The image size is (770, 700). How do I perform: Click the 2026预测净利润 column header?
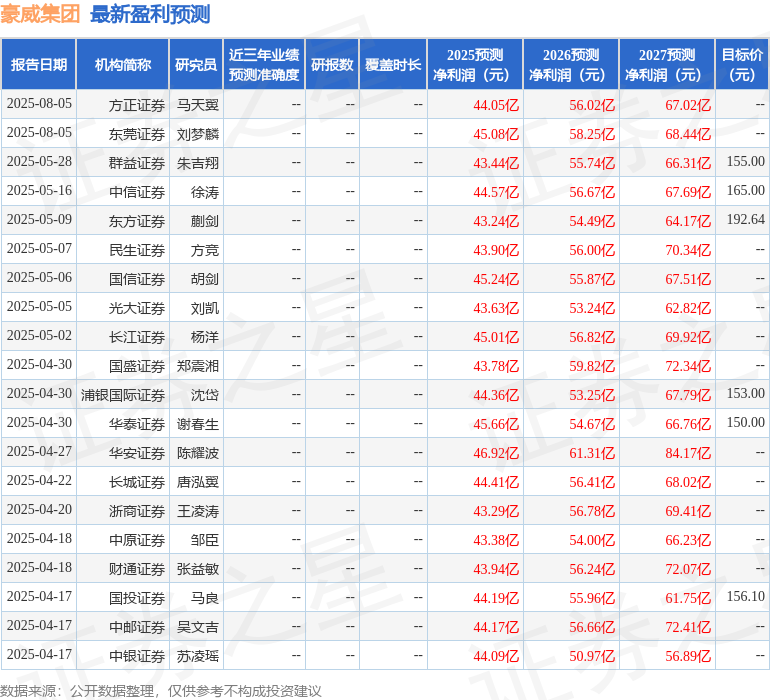point(571,64)
